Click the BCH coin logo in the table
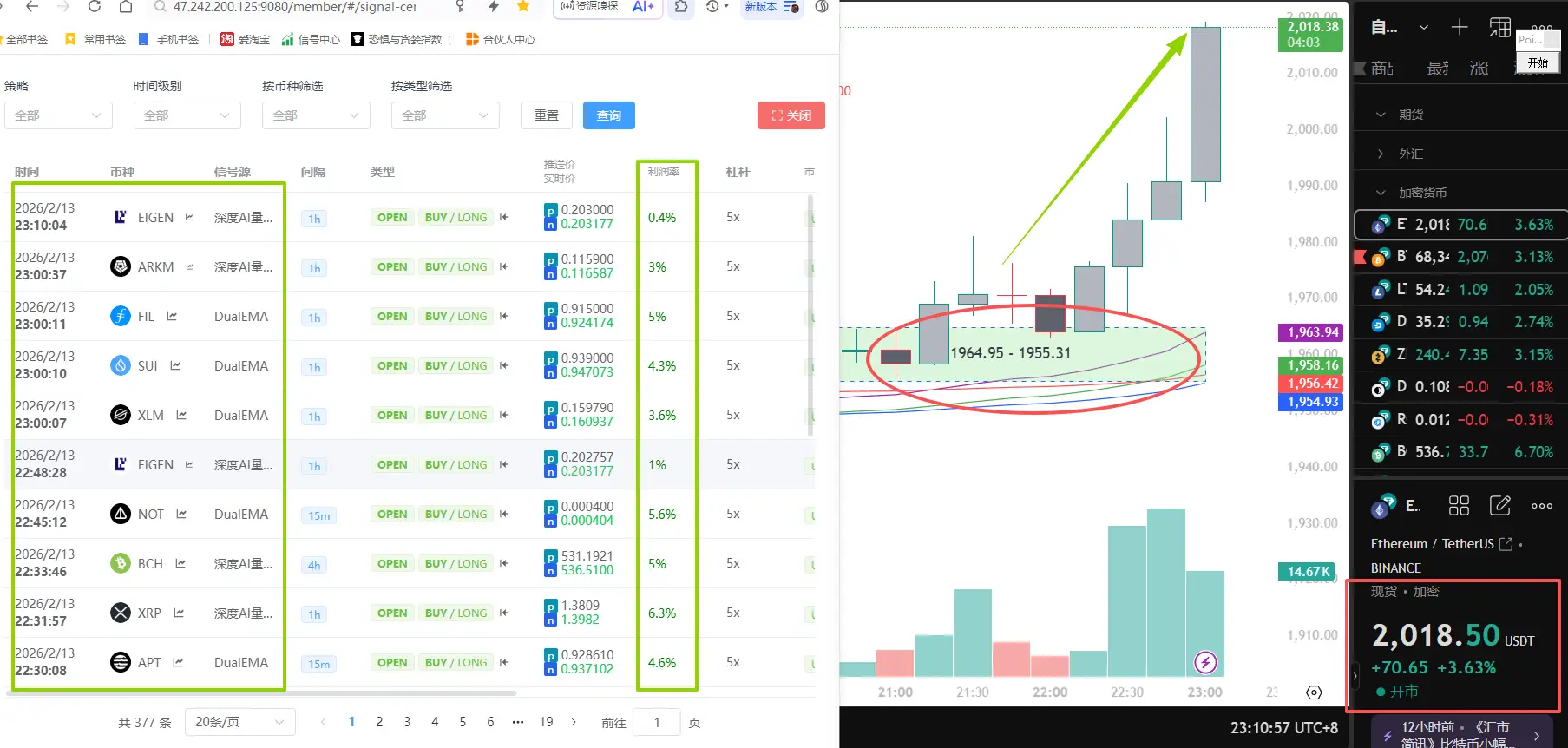Viewport: 1568px width, 748px height. 121,563
